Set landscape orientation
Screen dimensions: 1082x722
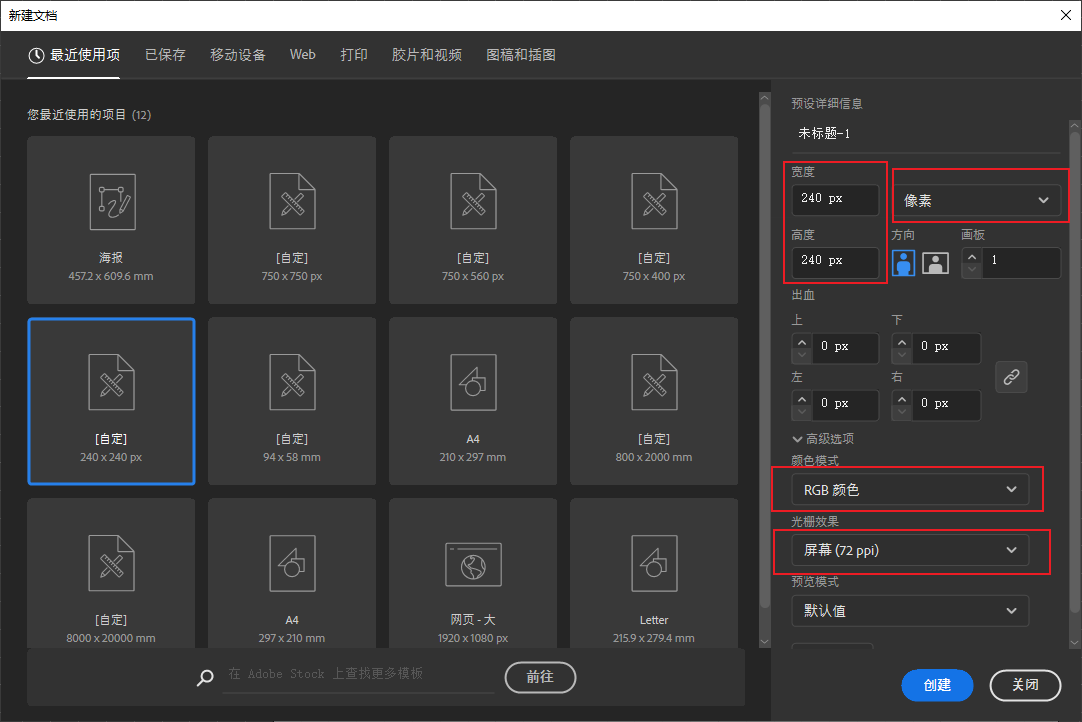(935, 263)
